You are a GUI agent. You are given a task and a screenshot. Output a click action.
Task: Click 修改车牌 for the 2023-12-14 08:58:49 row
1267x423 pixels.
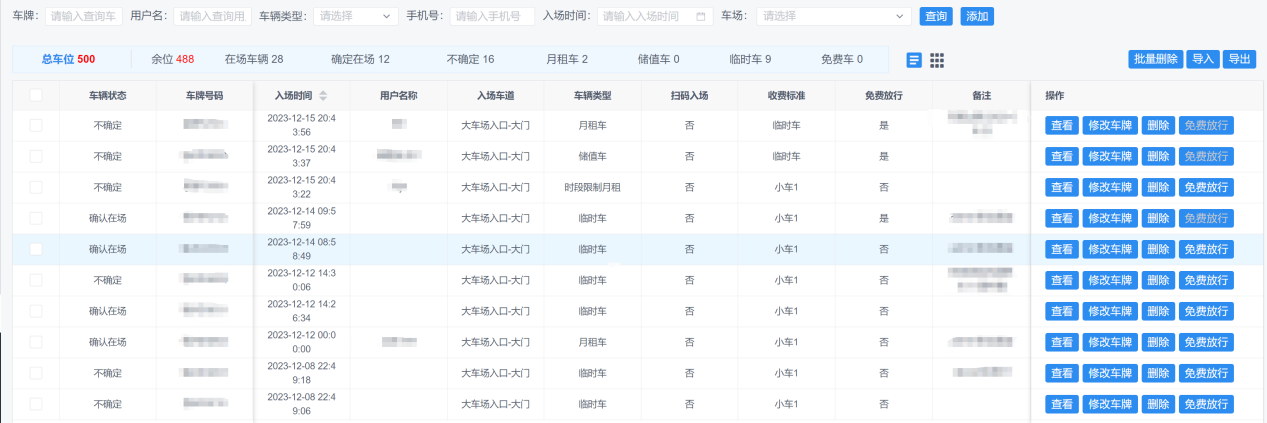[x=1110, y=249]
